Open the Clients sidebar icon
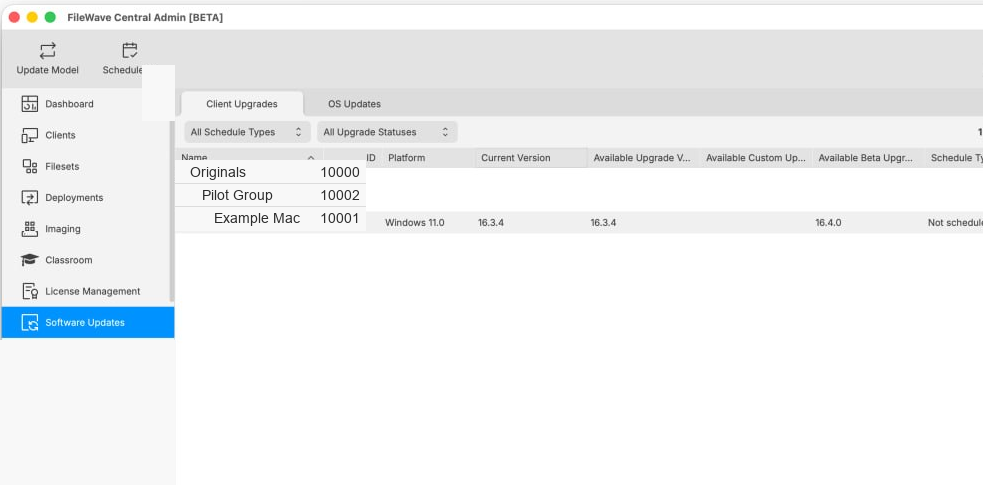This screenshot has height=485, width=983. (x=29, y=135)
